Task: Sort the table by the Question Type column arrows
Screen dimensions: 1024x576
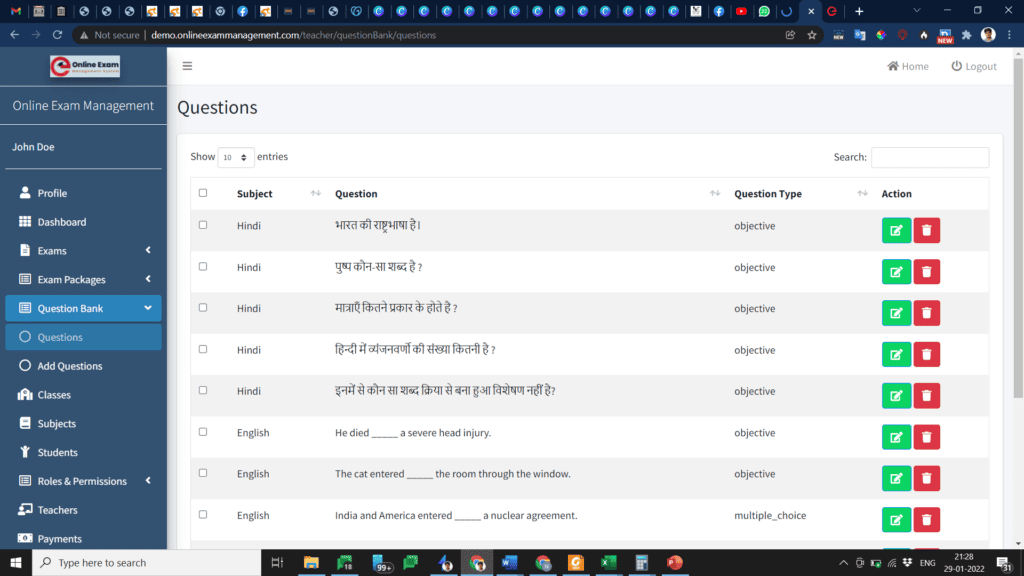Action: tap(862, 192)
